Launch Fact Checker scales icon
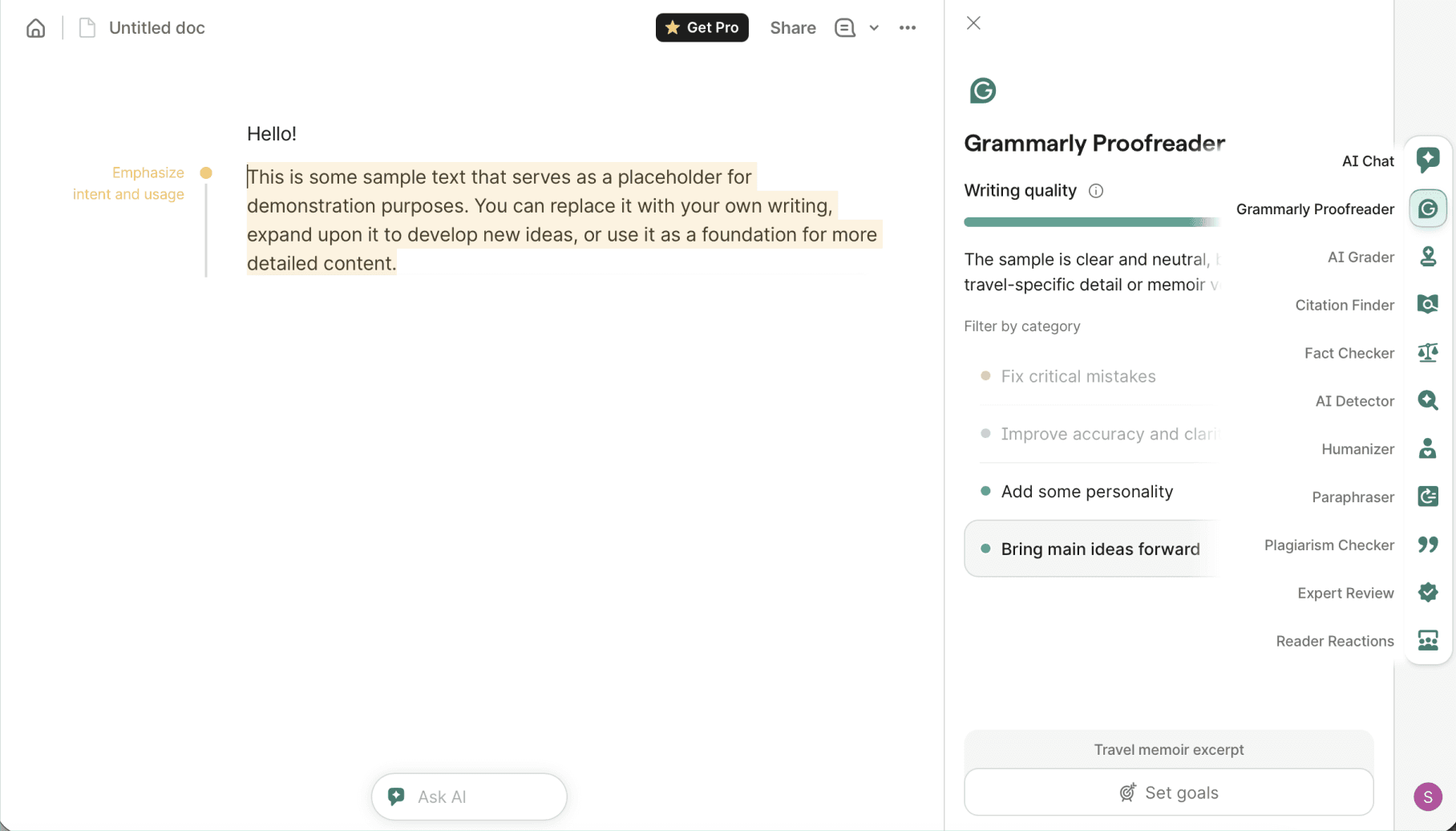The width and height of the screenshot is (1456, 831). tap(1428, 353)
